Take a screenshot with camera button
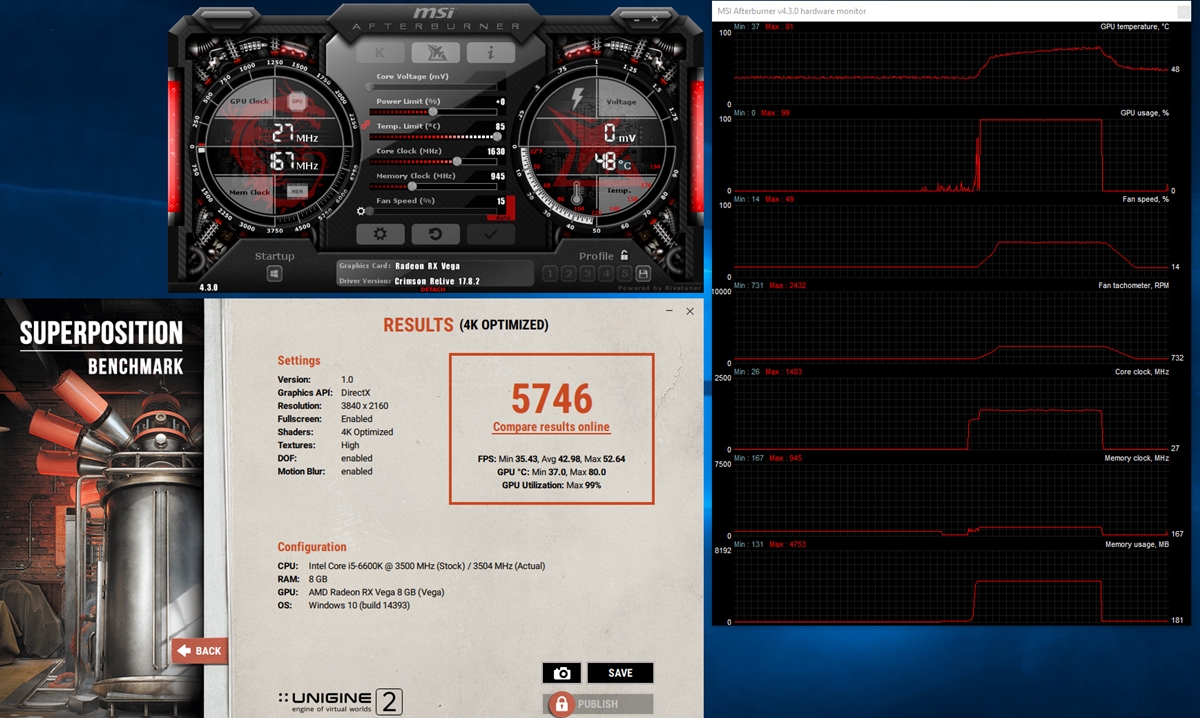1200x718 pixels. tap(562, 673)
